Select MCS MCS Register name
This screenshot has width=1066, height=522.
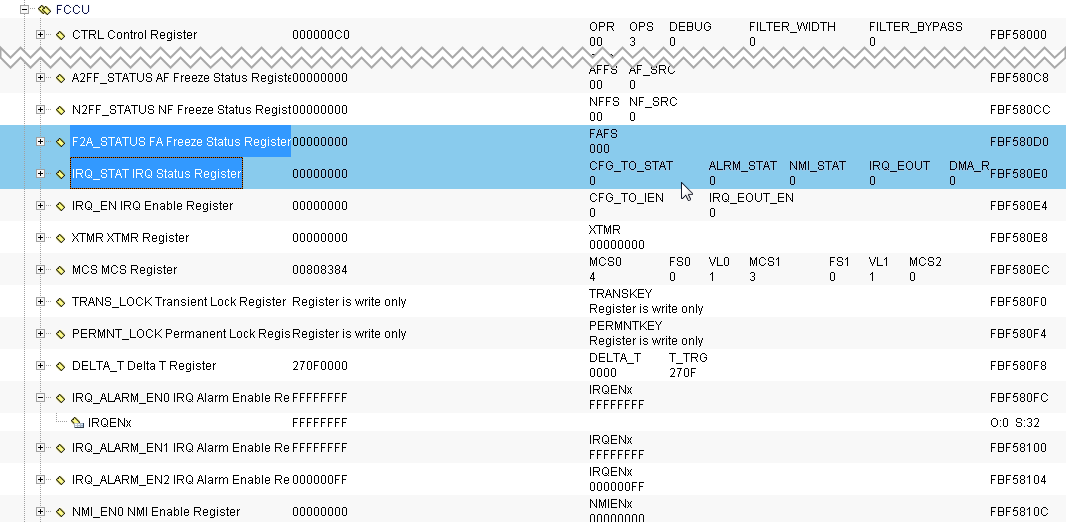click(124, 269)
